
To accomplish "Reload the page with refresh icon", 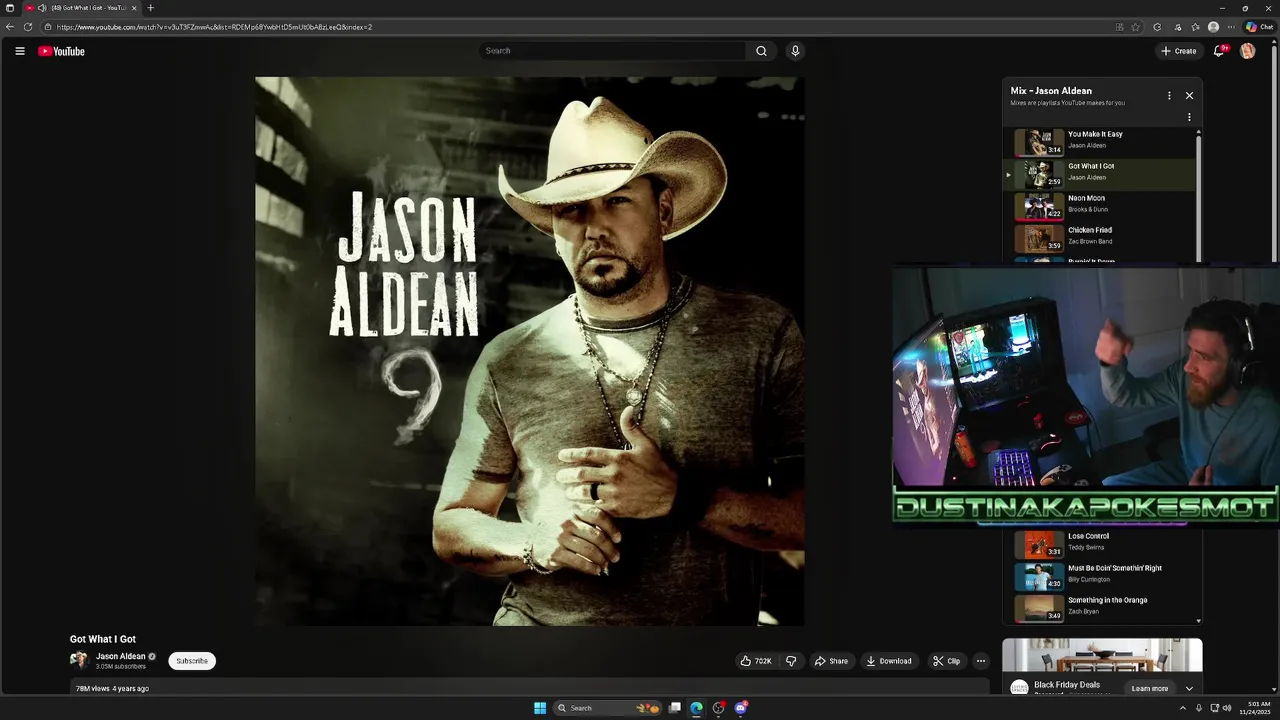I will [28, 27].
